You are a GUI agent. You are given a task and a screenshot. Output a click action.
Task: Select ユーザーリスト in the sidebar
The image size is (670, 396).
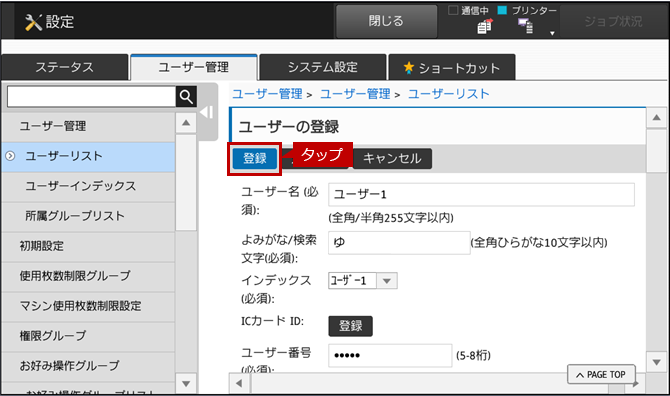coord(88,157)
